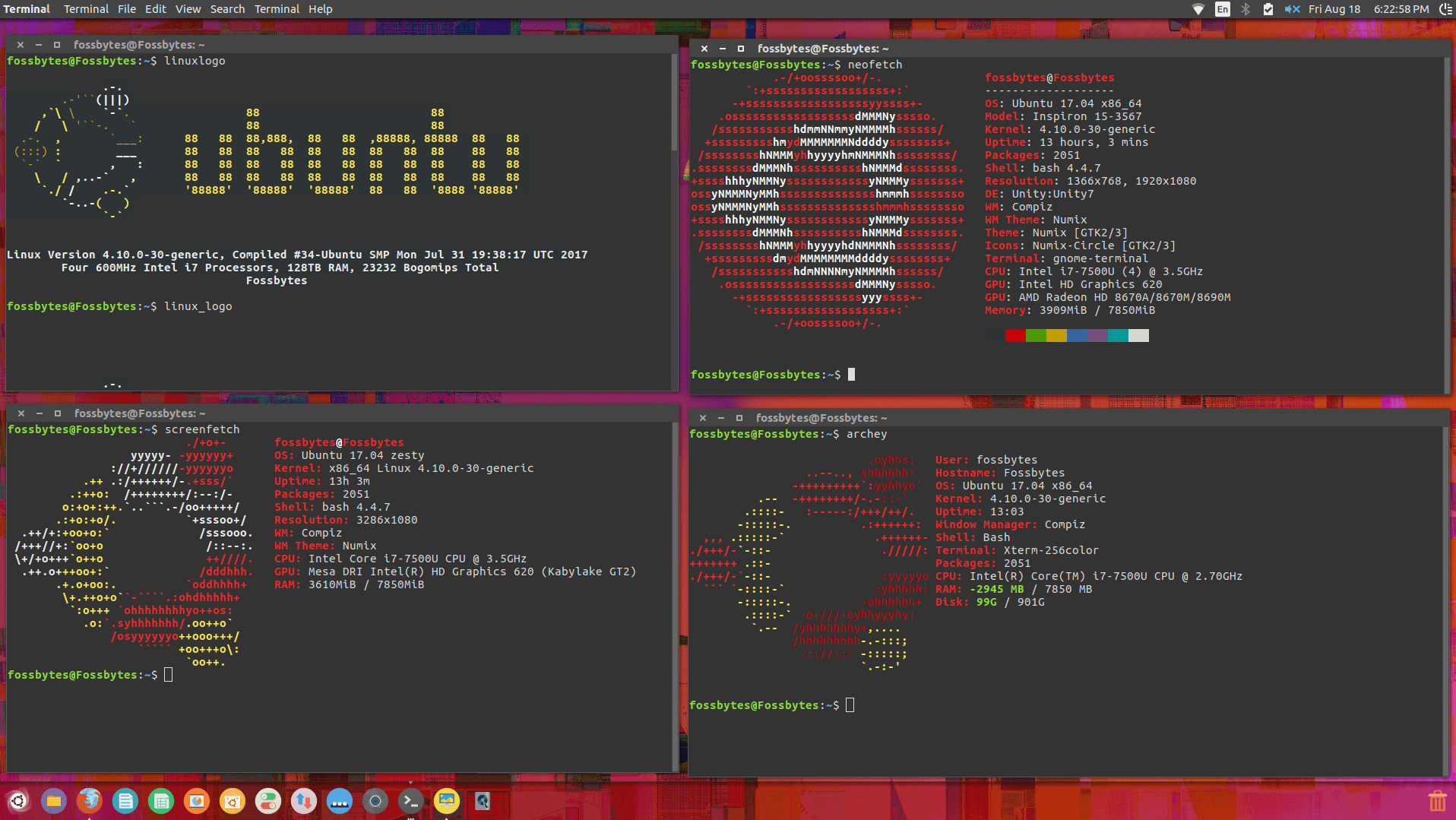Click the Bluetooth indicator in top panel
This screenshot has width=1456, height=820.
click(x=1246, y=9)
